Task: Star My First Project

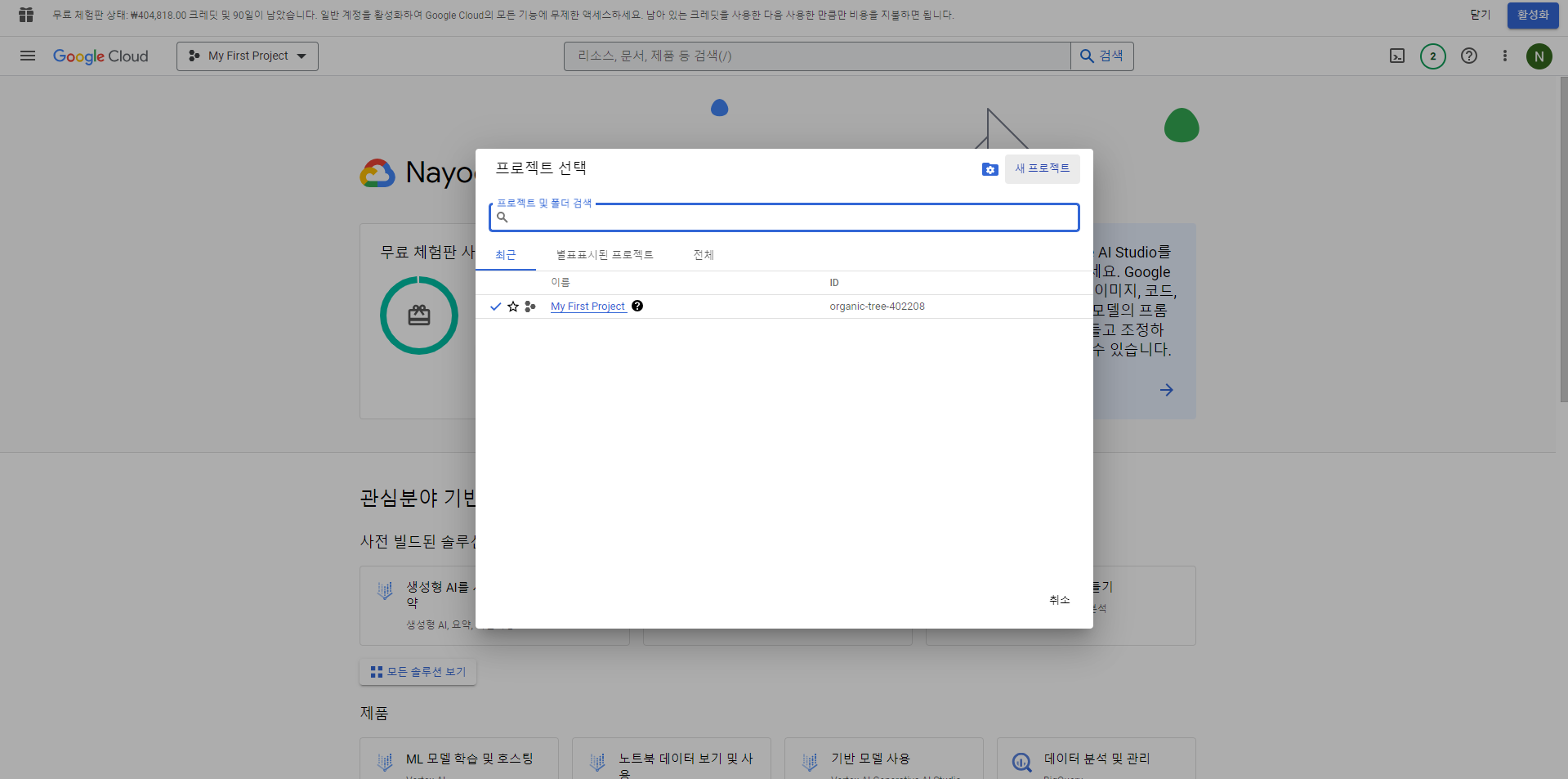Action: coord(513,307)
